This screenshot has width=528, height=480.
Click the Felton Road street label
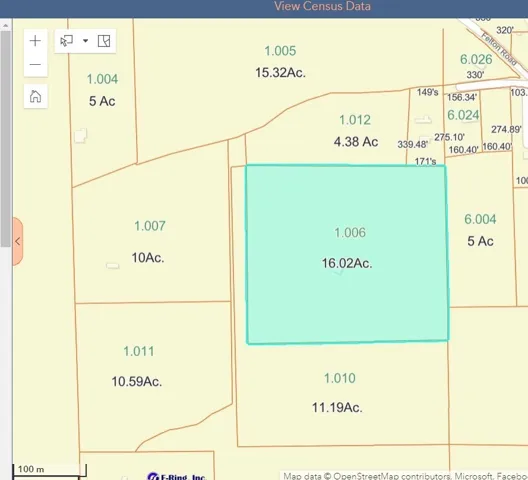[x=499, y=49]
